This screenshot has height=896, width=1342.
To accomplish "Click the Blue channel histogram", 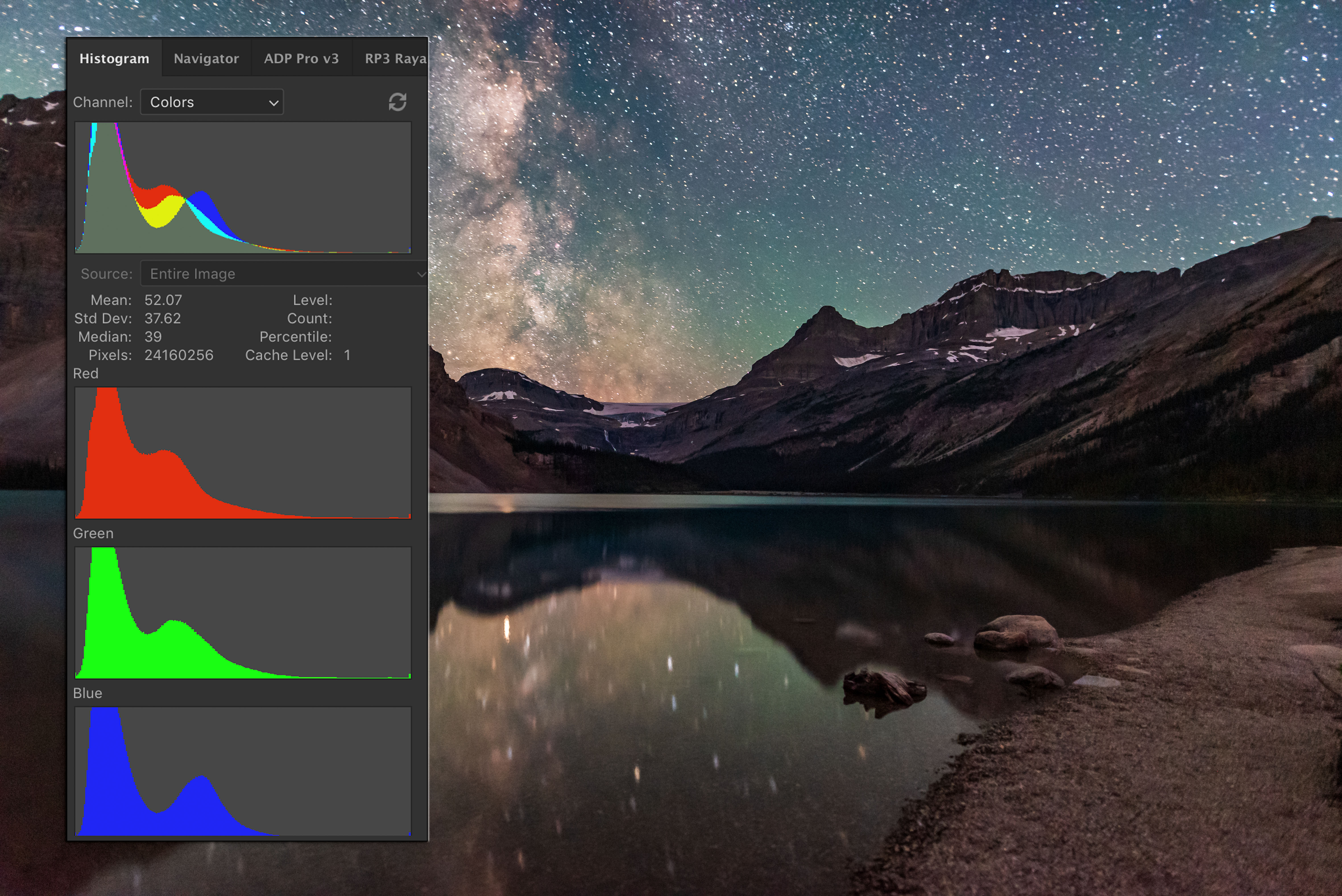I will coord(243,772).
